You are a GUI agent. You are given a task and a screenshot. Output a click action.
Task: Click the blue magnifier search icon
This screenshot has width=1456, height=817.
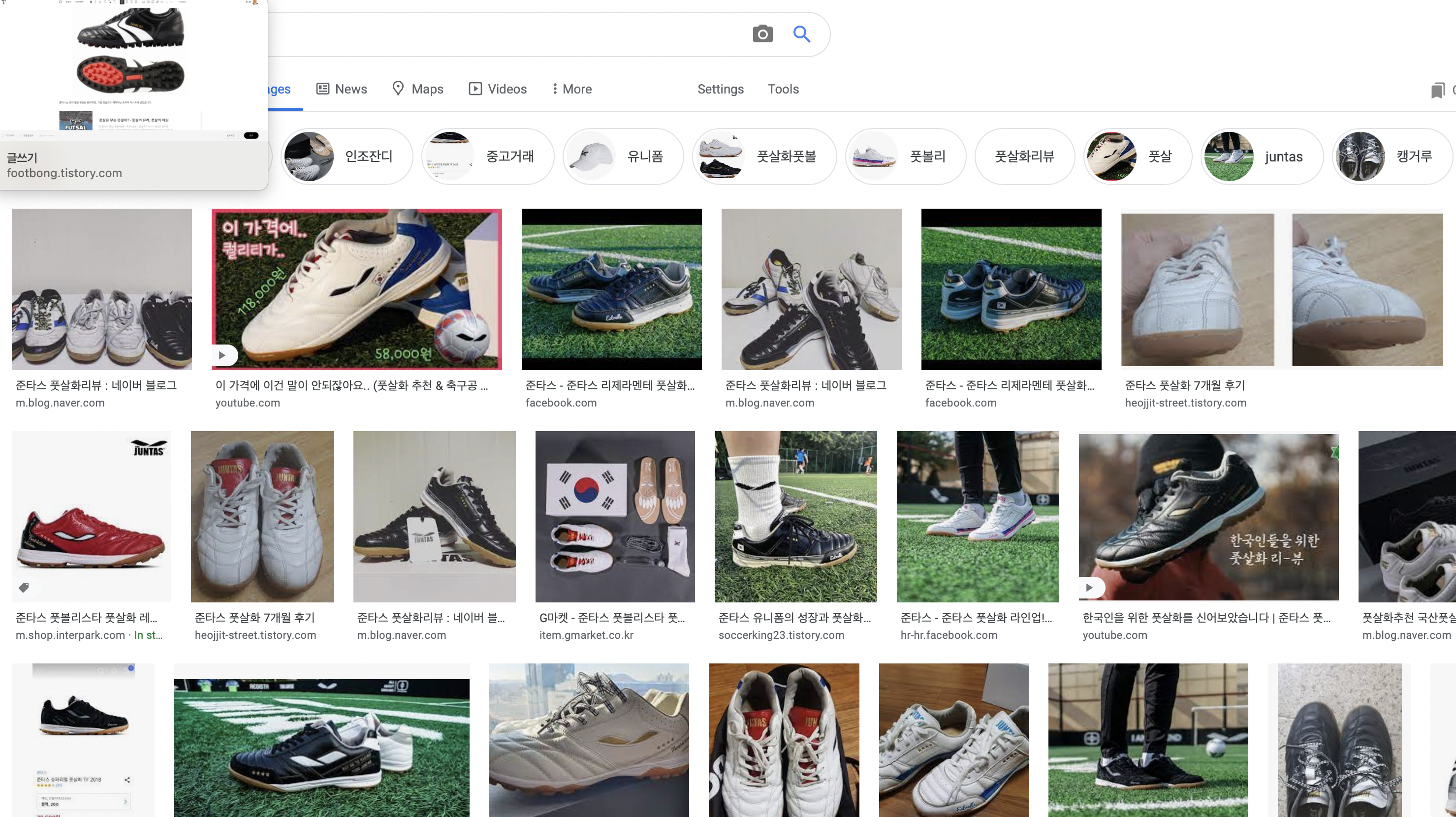pos(801,34)
